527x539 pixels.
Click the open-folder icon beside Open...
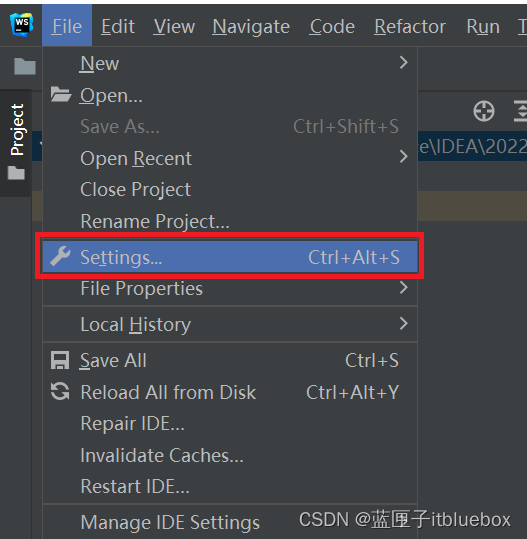click(61, 95)
